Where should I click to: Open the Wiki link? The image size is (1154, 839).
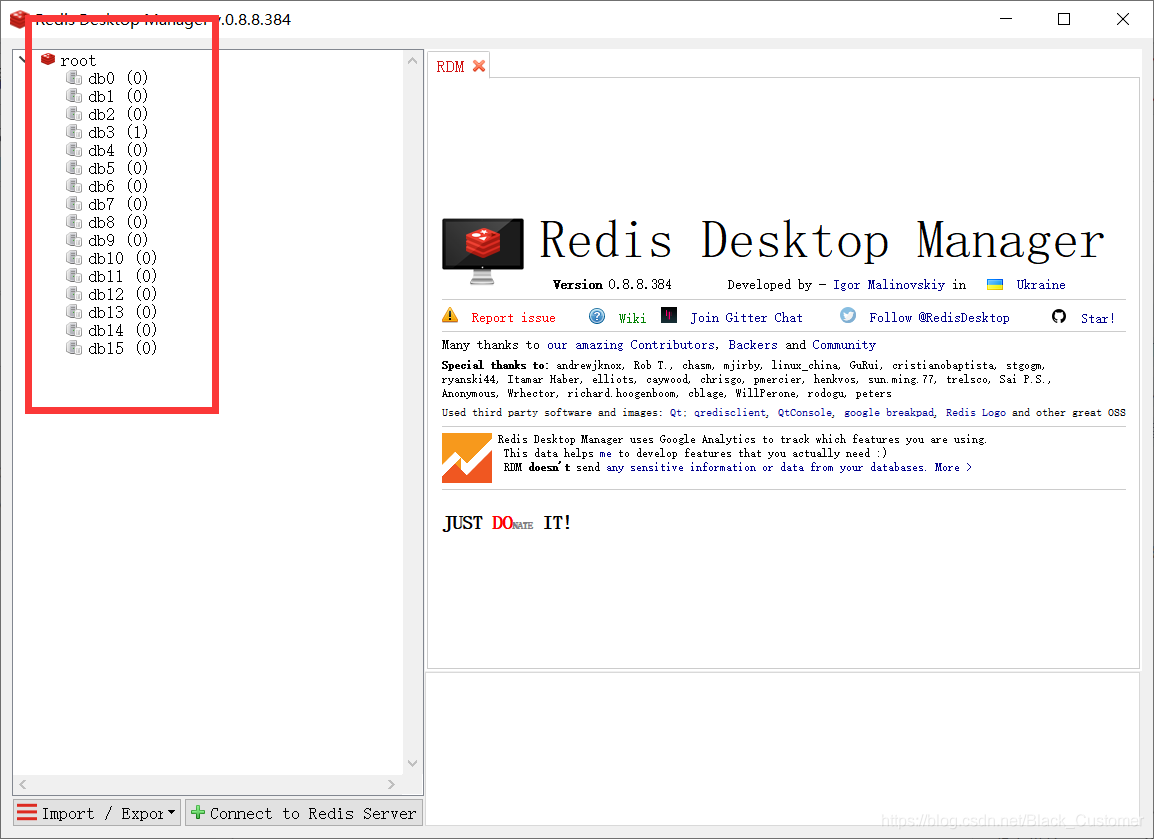(x=632, y=318)
